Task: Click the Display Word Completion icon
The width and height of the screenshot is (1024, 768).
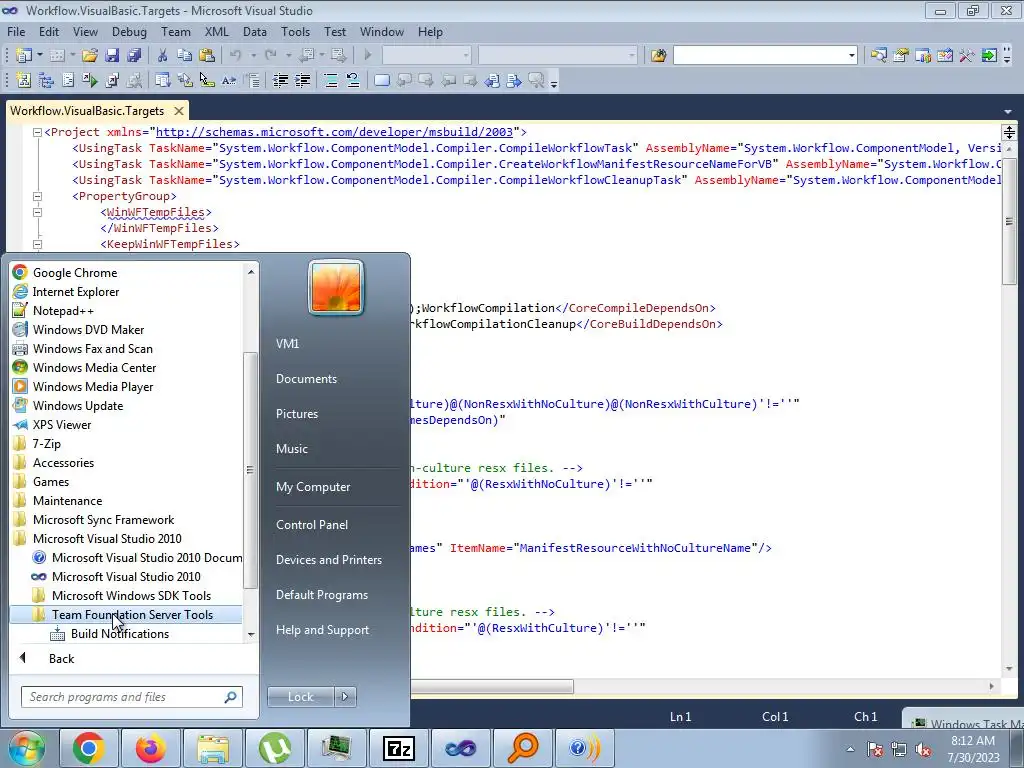Action: tap(229, 80)
